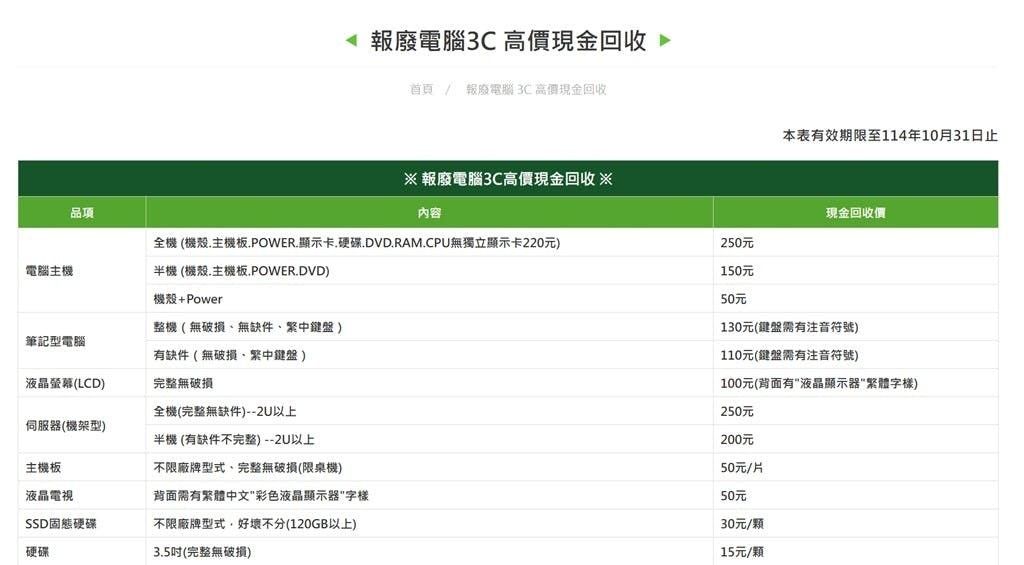
Task: Select the 液晶電視 row label
Action: [49, 496]
